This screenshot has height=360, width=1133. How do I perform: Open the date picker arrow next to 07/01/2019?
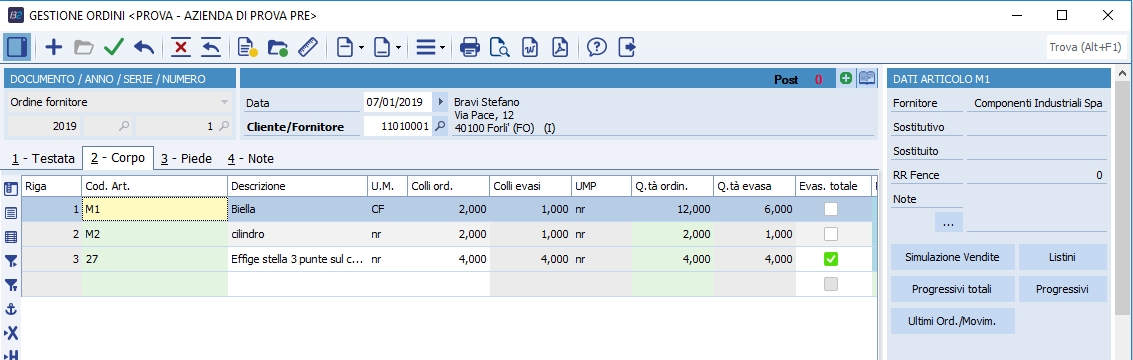440,103
